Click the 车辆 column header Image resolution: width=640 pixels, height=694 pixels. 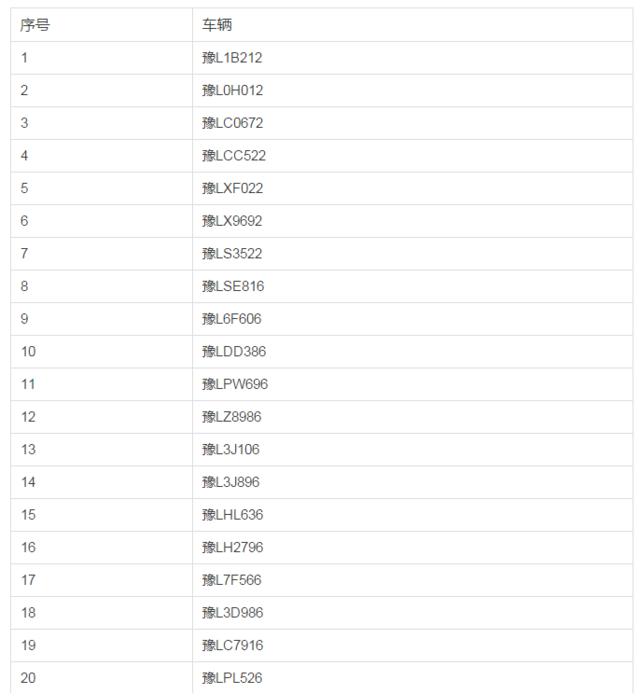pos(216,25)
